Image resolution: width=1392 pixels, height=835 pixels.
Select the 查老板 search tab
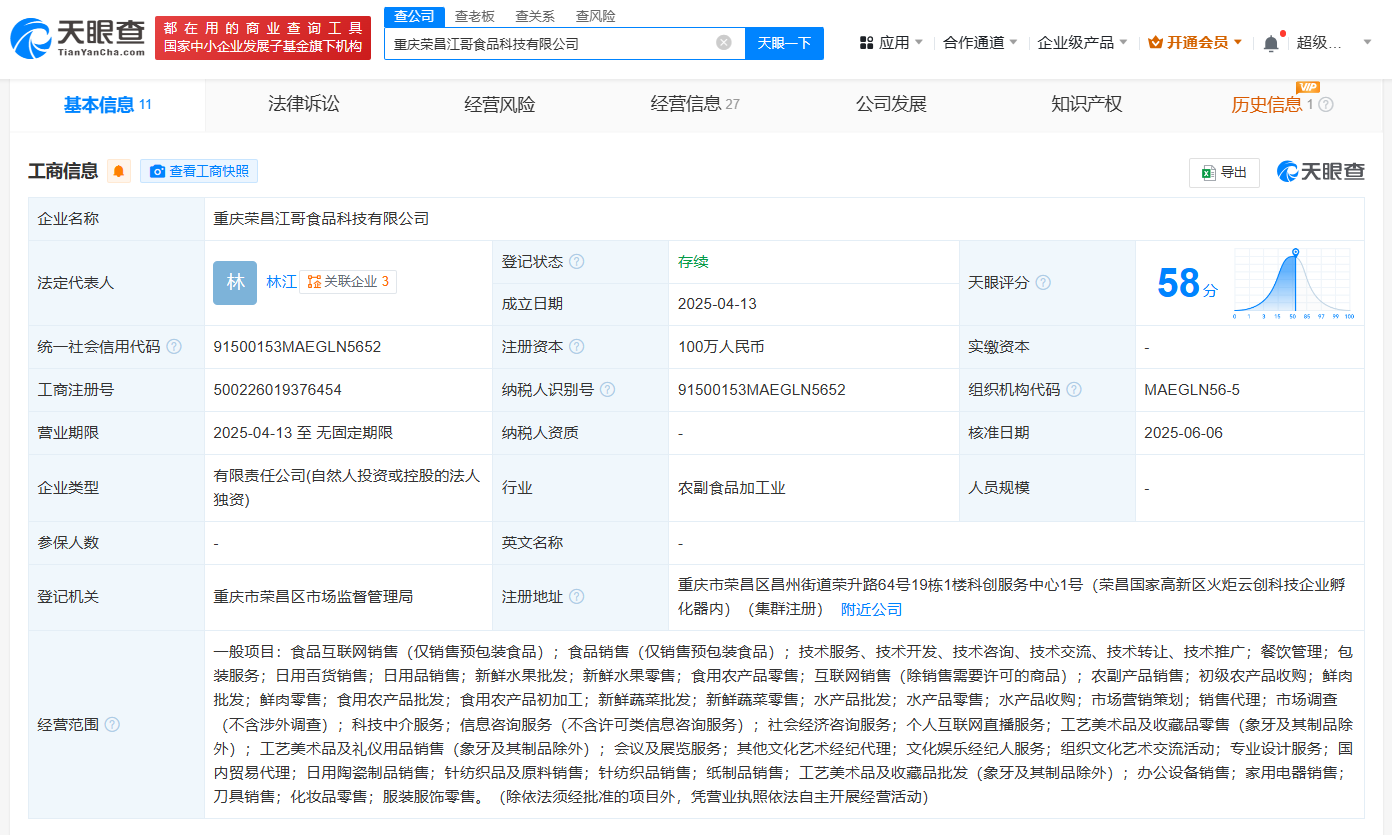pyautogui.click(x=475, y=16)
